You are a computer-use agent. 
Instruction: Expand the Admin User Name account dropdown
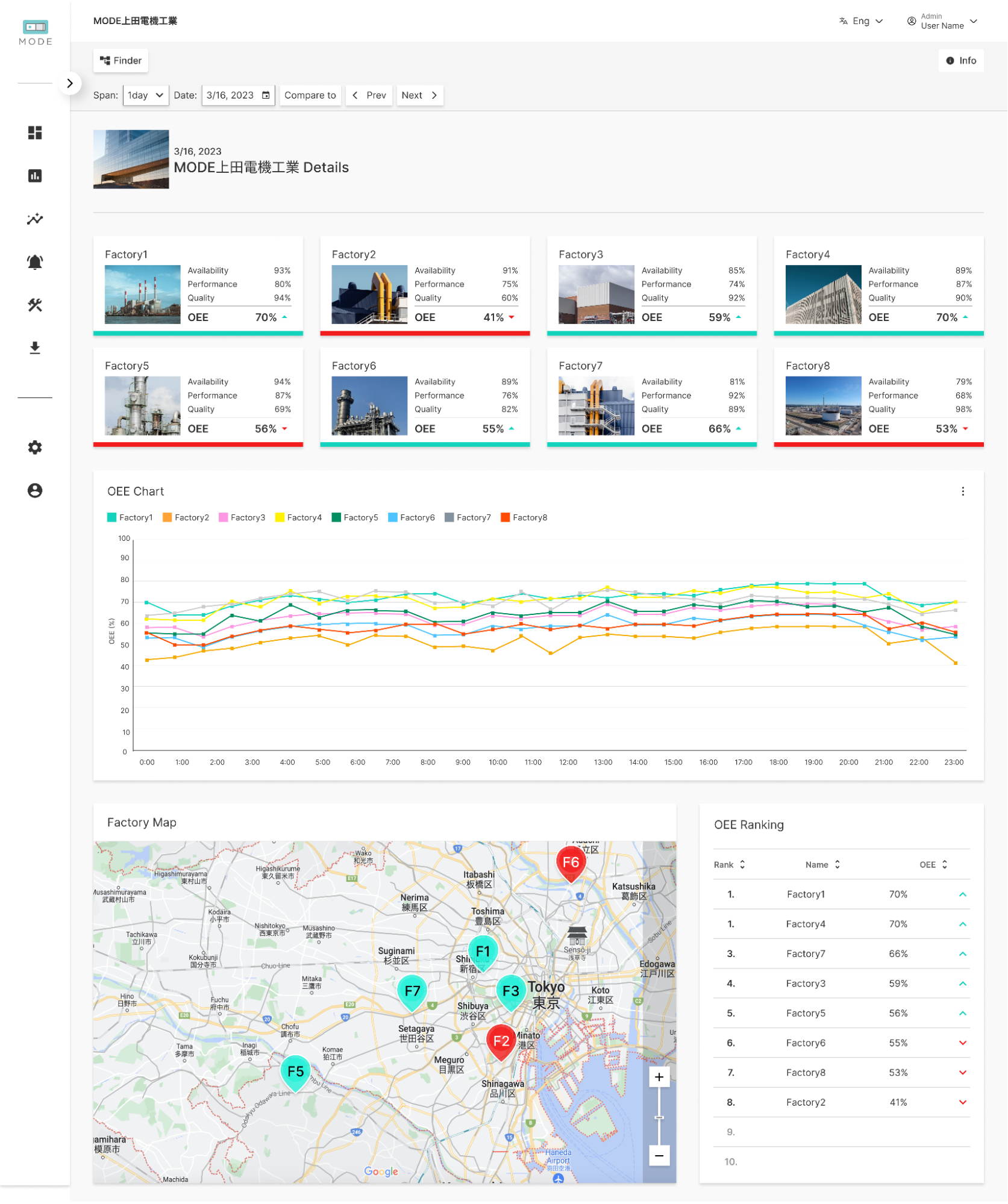[x=942, y=21]
